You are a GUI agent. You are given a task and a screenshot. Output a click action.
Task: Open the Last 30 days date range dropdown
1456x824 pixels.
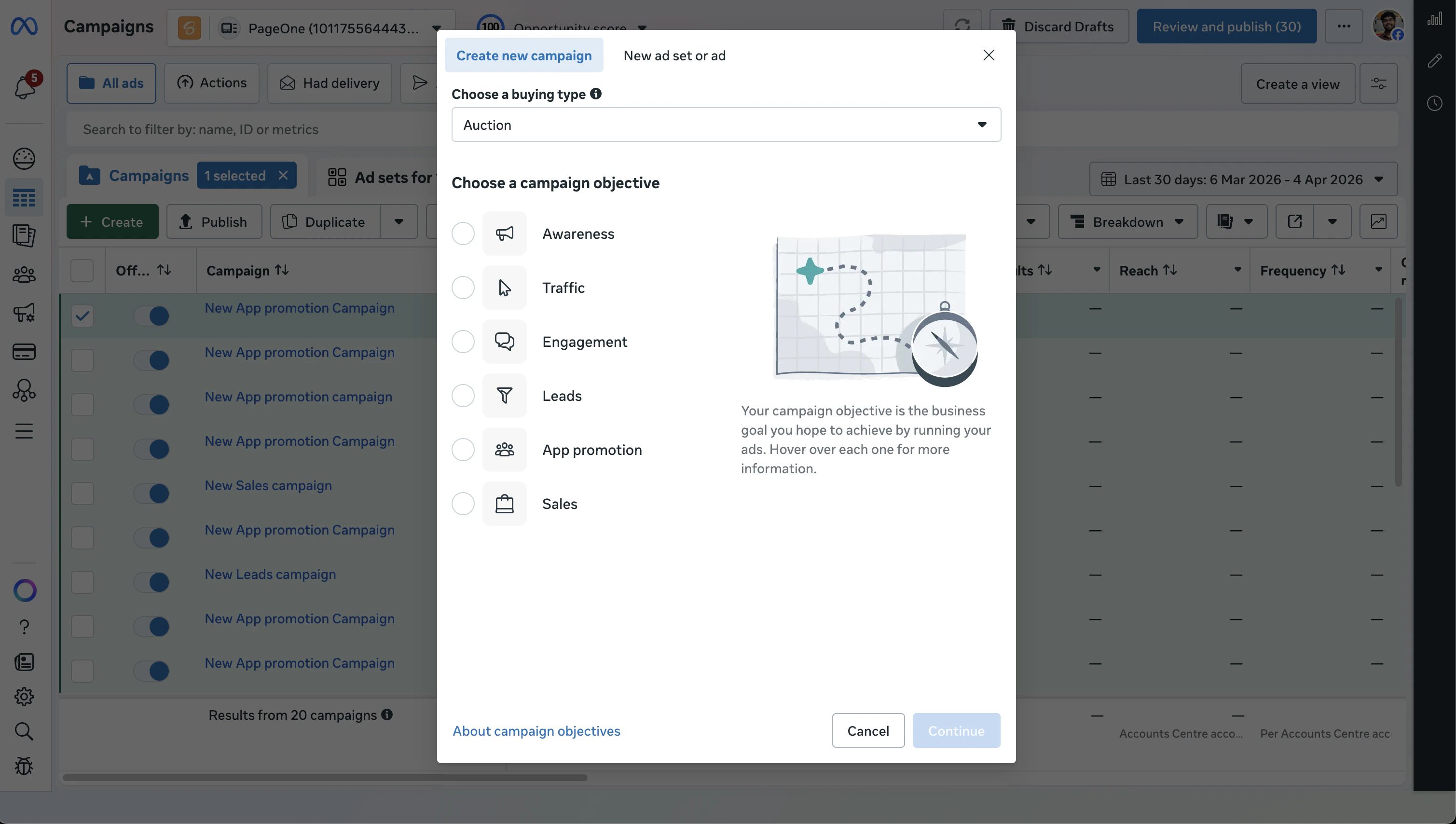[x=1243, y=179]
